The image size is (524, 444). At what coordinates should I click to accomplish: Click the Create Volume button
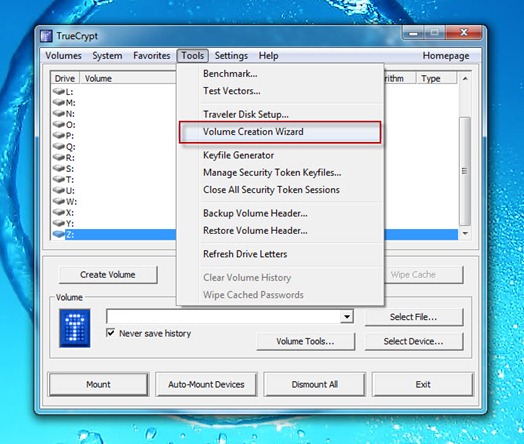point(108,275)
